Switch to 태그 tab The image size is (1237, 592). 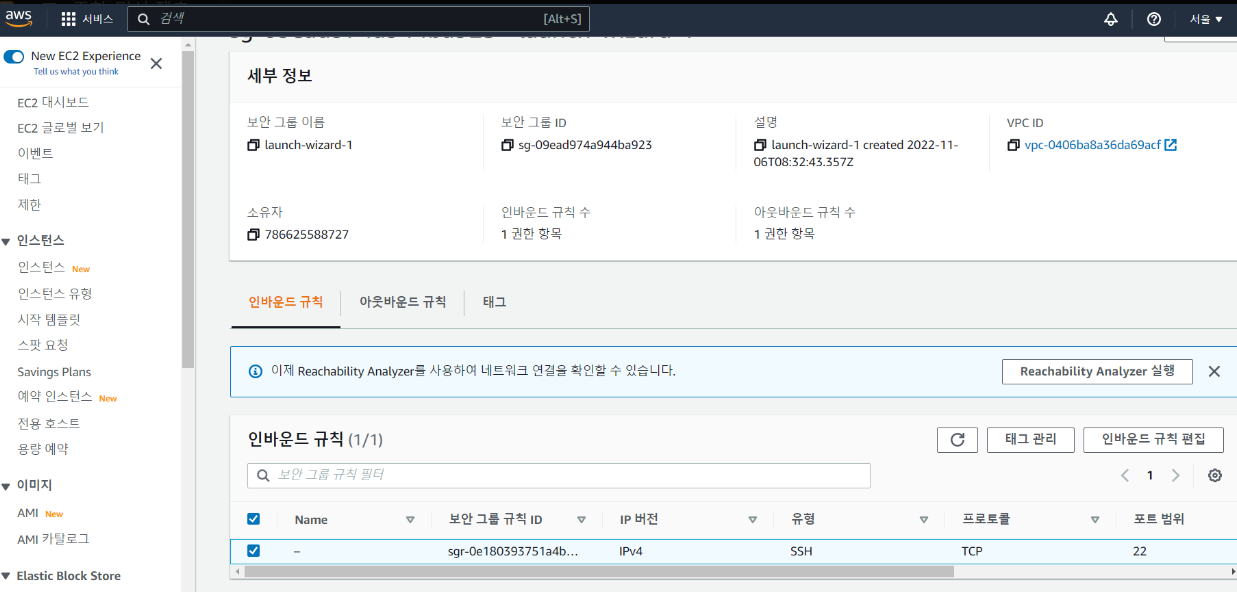[x=494, y=302]
